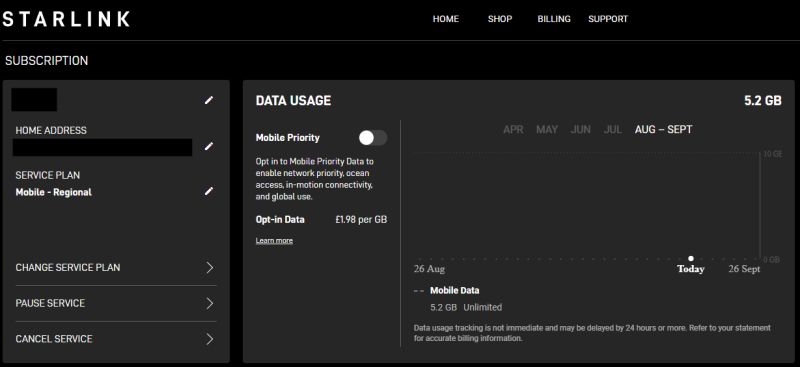Viewport: 800px width, 367px height.
Task: Toggle the Mobile Priority switch
Action: [372, 138]
